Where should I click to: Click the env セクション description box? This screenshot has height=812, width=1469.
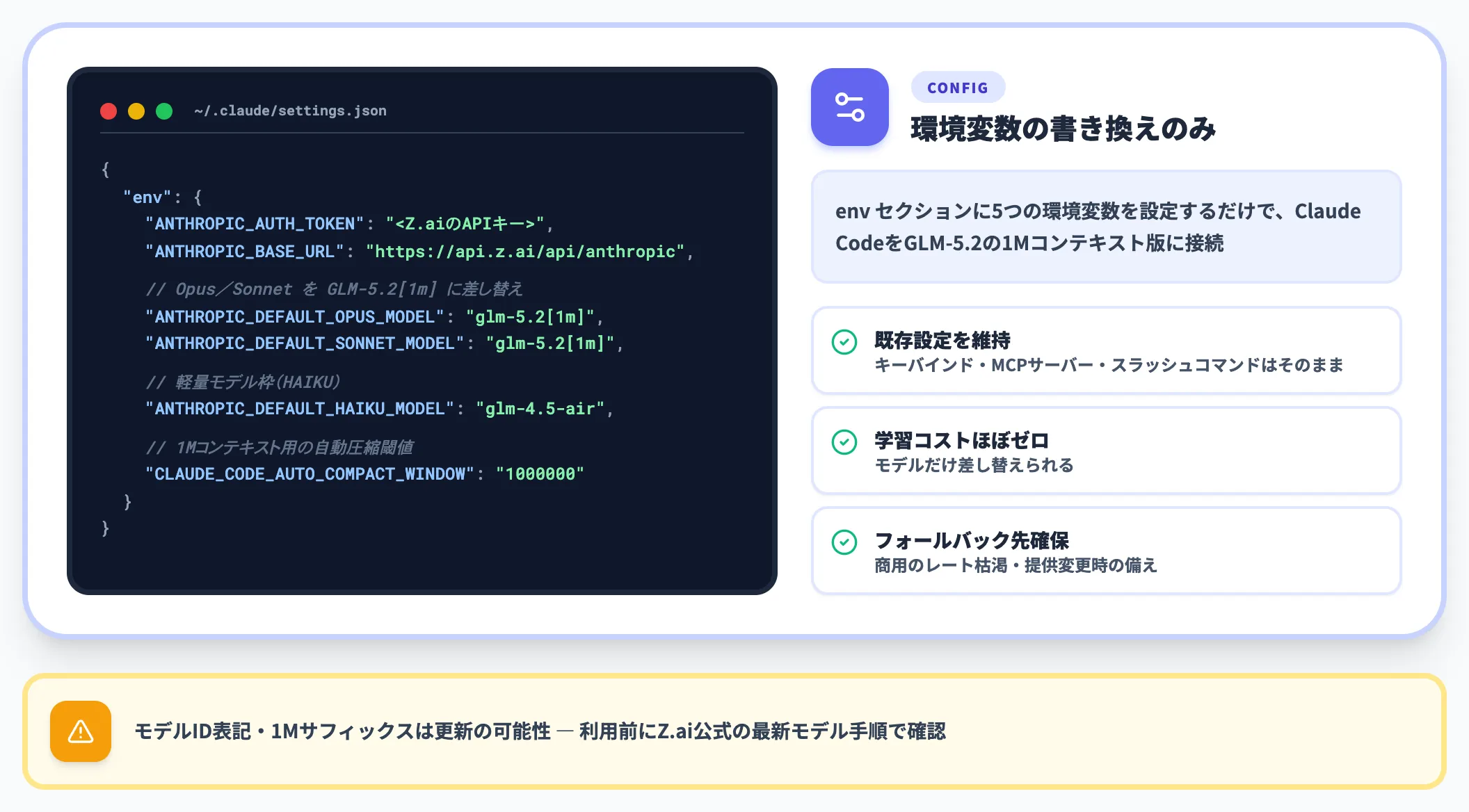1106,227
